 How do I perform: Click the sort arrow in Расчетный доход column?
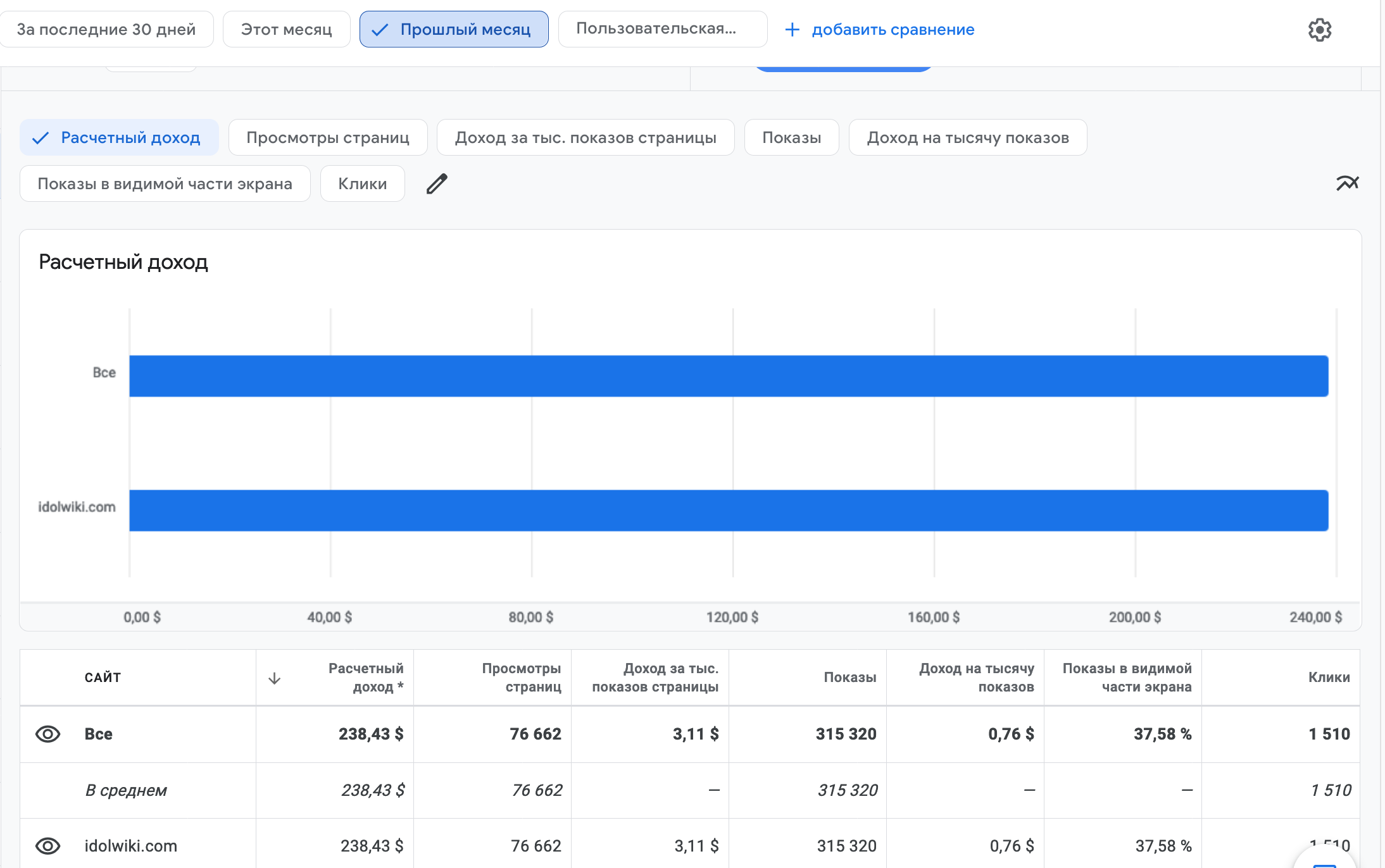point(274,678)
